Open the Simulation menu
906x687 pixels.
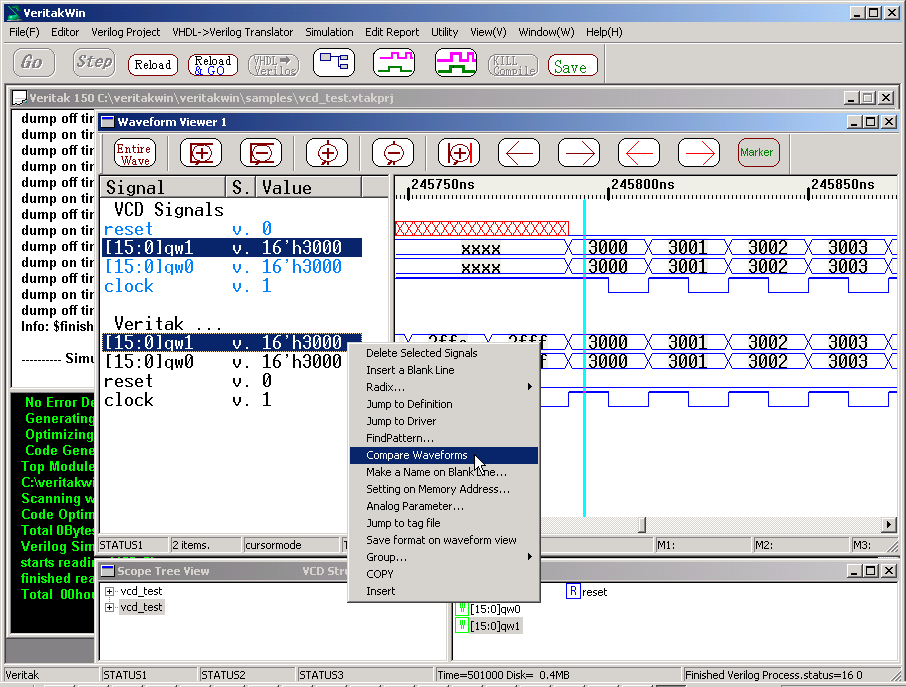pyautogui.click(x=329, y=32)
